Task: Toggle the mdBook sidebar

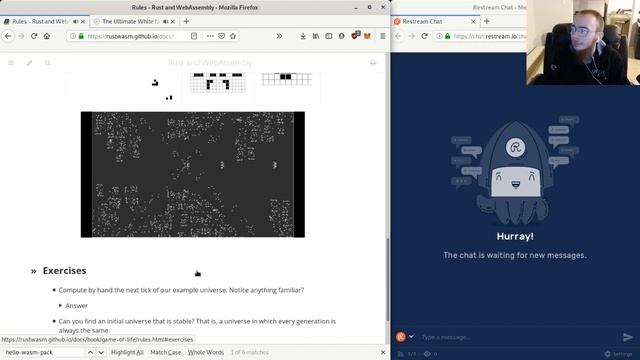Action: coord(11,62)
